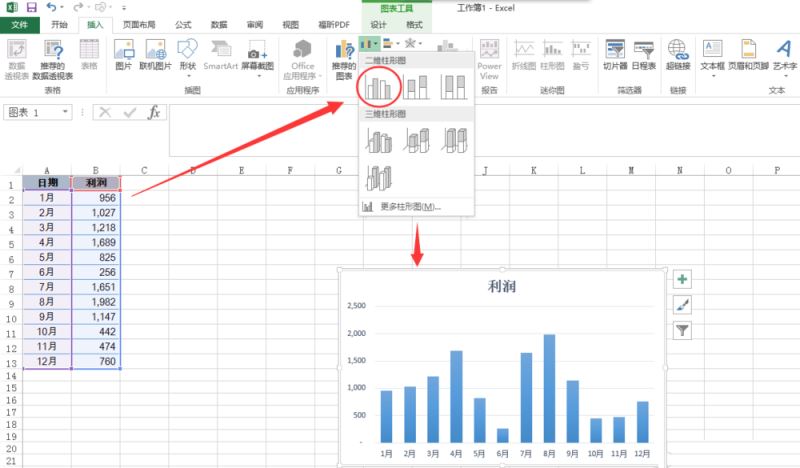Switch to the Data (数据) tab
The image size is (800, 468).
(219, 24)
